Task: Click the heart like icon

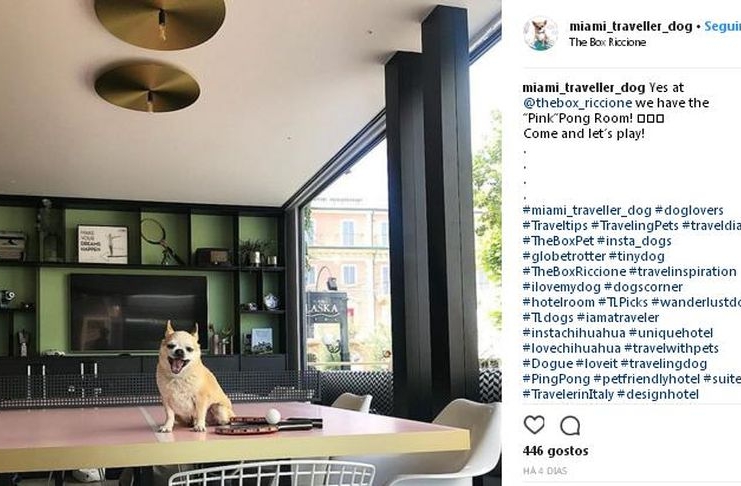Action: [534, 425]
